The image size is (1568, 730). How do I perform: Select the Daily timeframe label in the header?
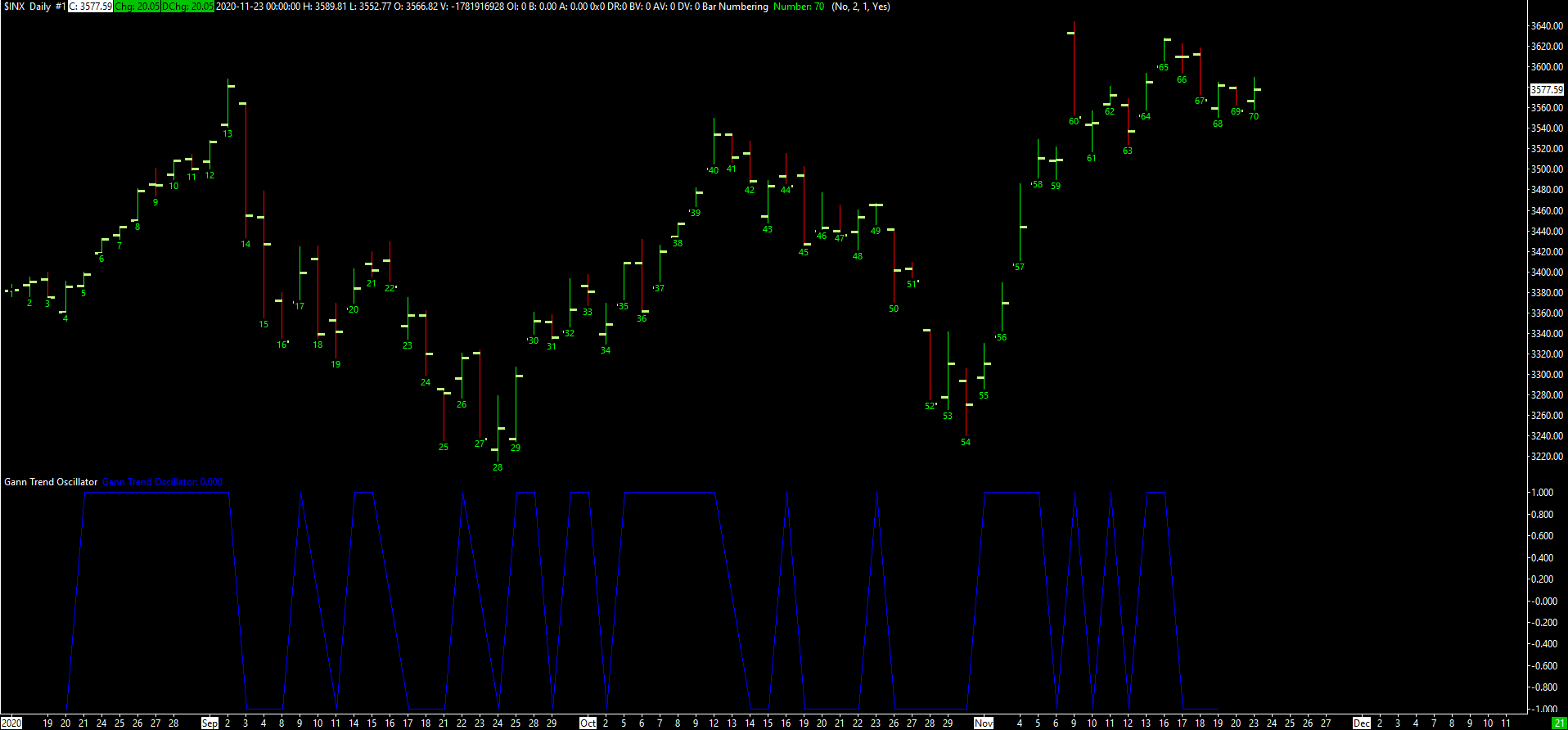(x=40, y=7)
